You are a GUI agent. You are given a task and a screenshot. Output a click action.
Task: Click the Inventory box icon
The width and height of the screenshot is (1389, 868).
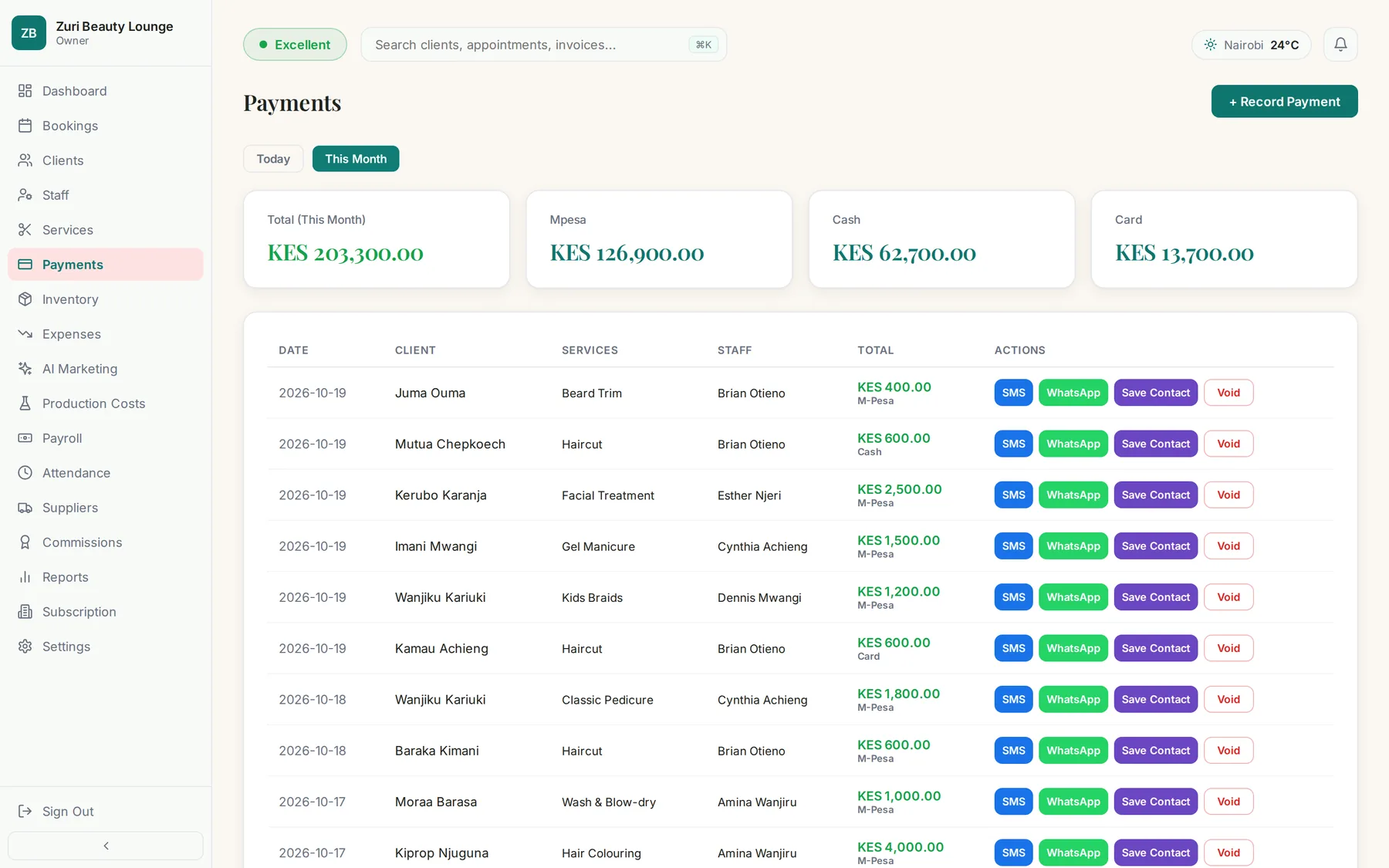[x=25, y=299]
